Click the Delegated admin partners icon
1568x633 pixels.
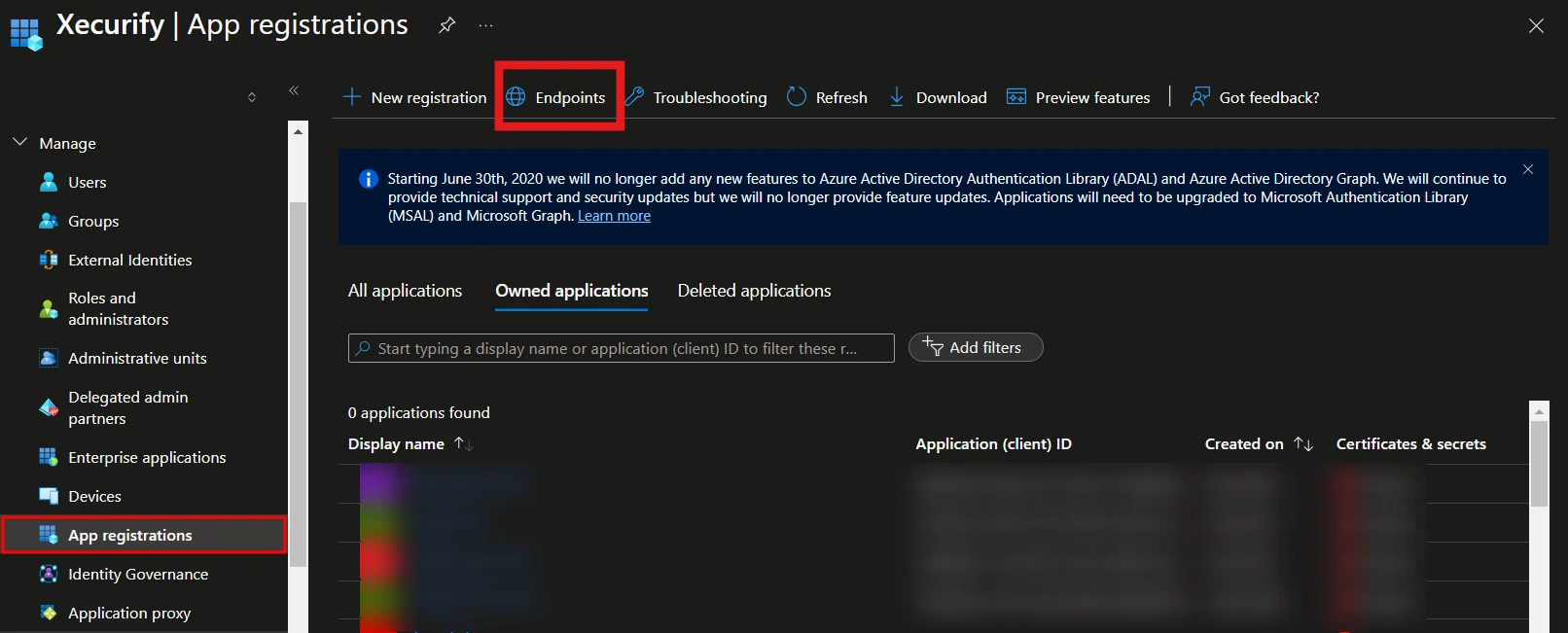[49, 407]
